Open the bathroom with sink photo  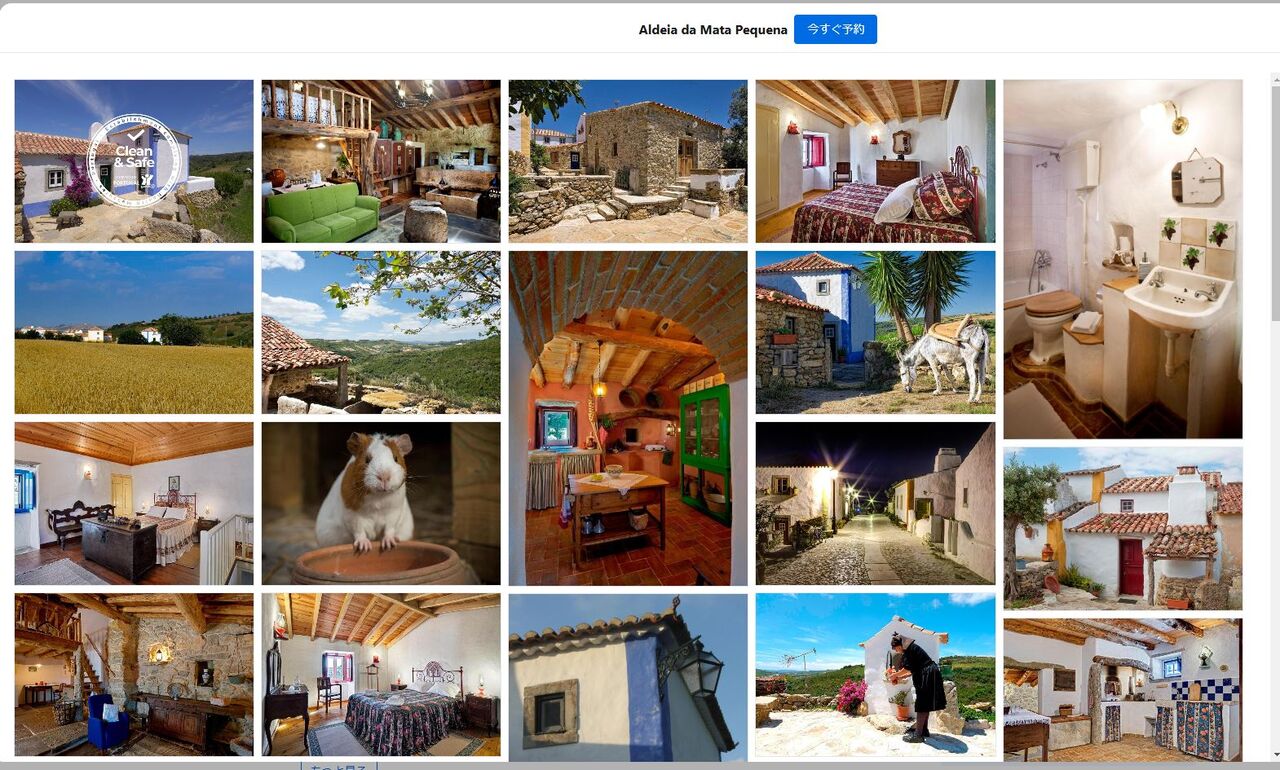1123,259
